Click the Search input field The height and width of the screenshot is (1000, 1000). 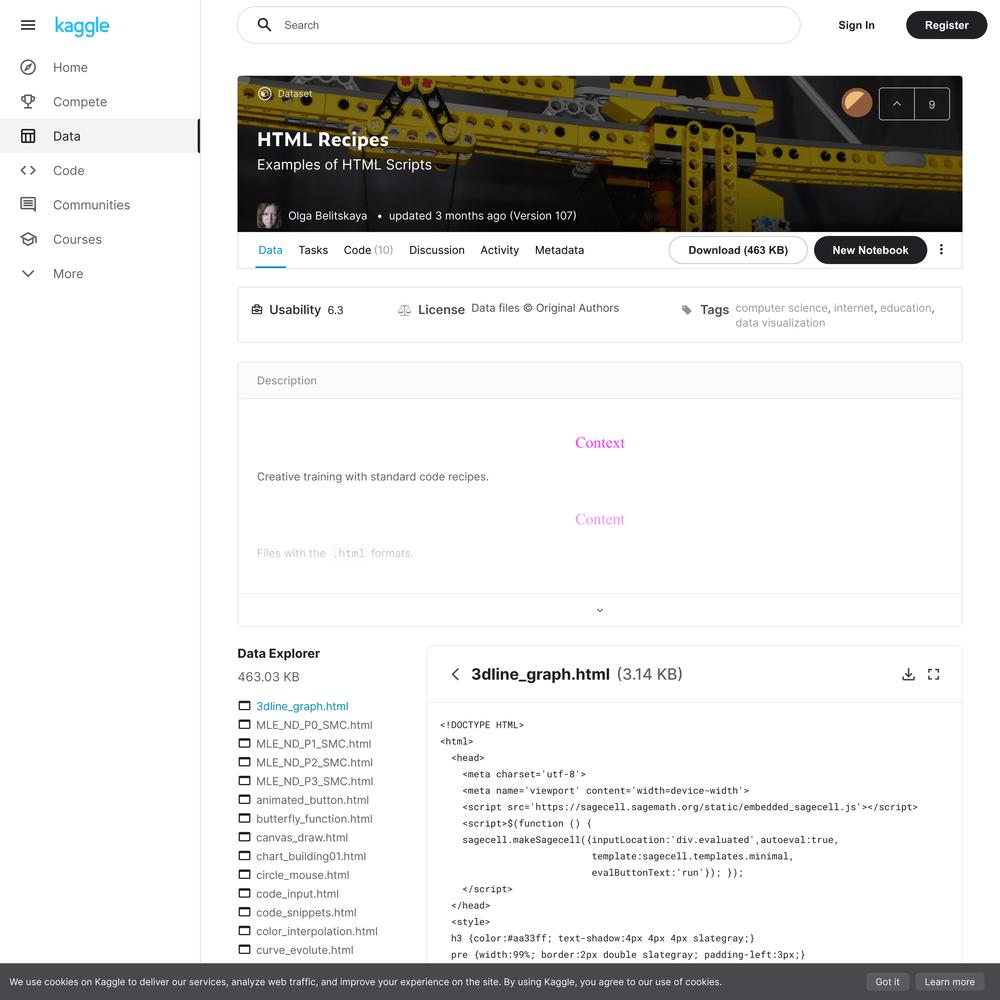pos(518,25)
